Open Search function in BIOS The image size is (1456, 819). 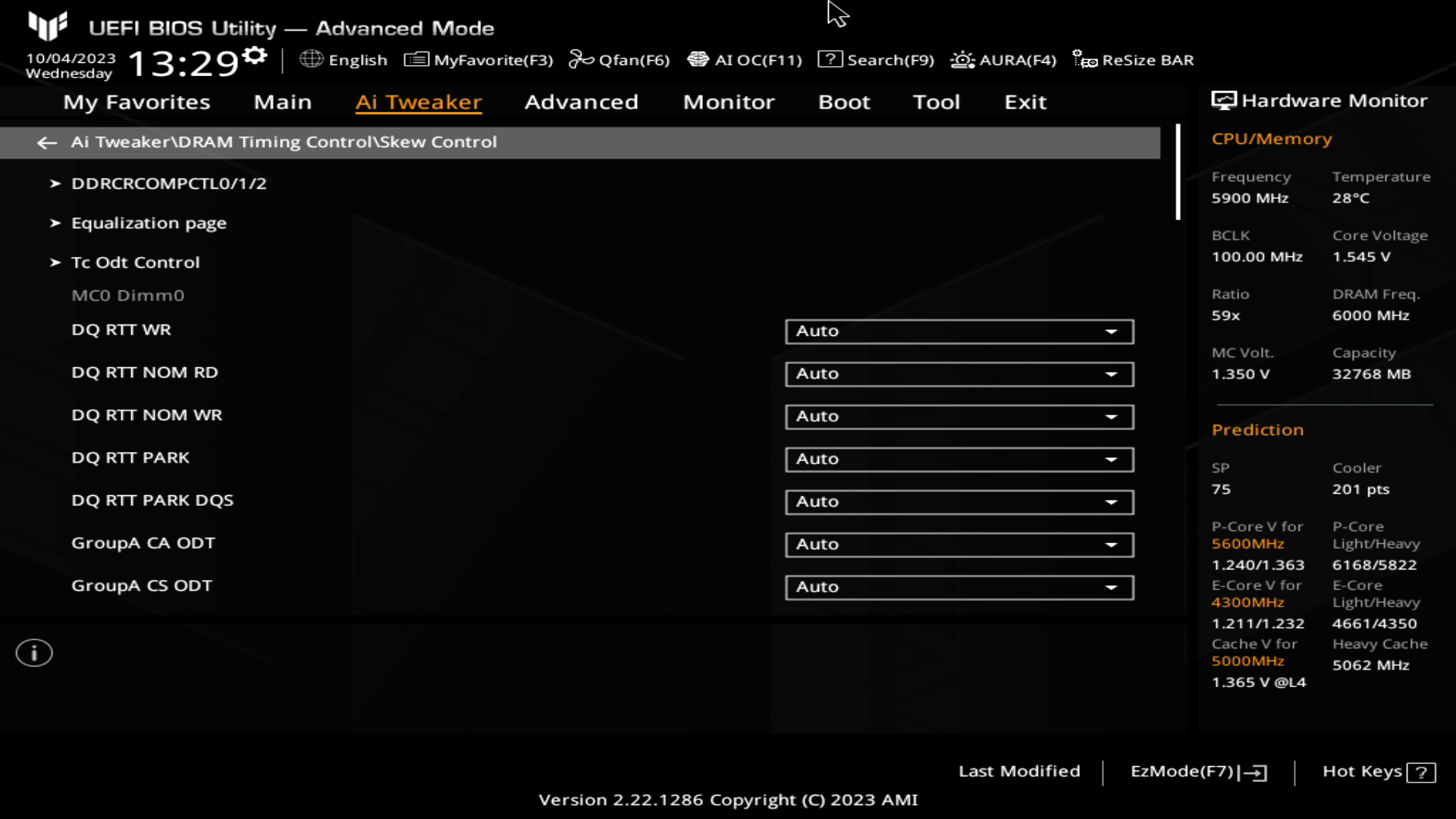pos(877,60)
